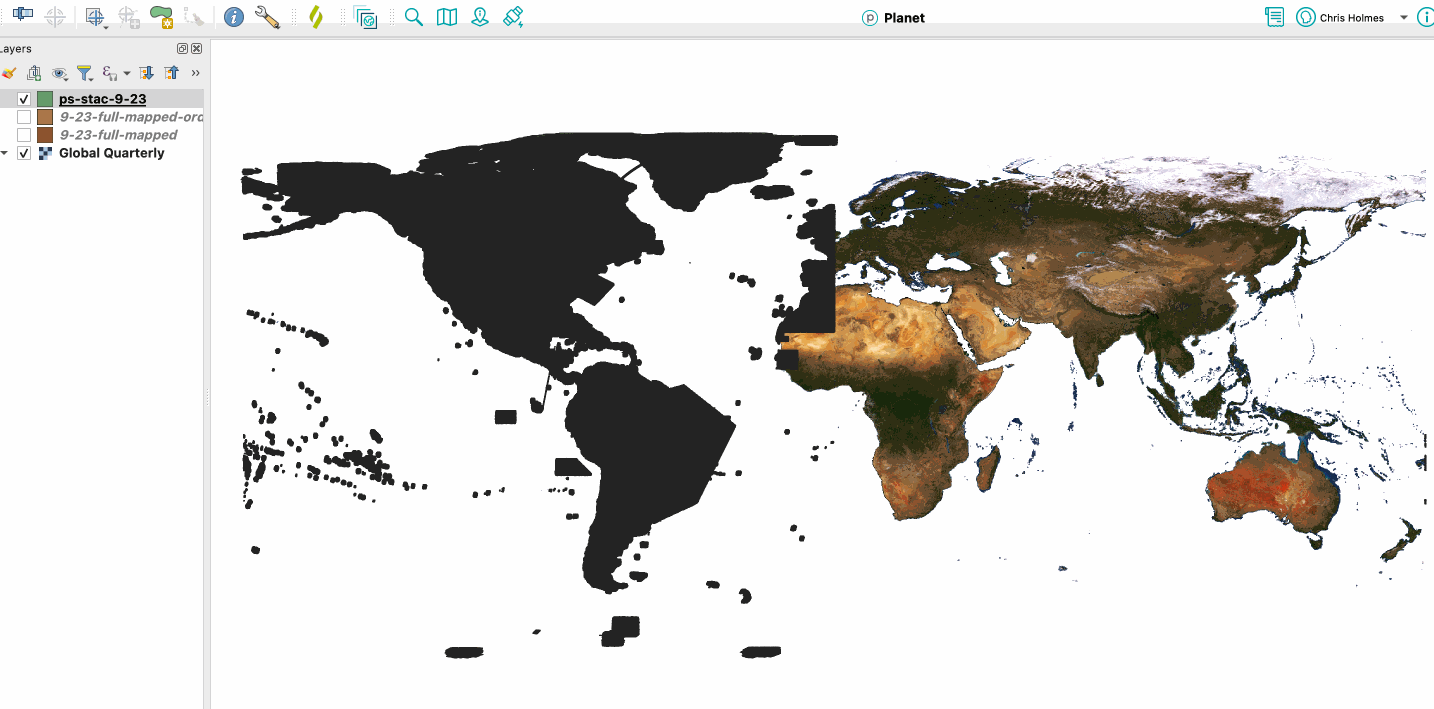The height and width of the screenshot is (709, 1434).
Task: Enable the 9-23-full-mapped-ord layer checkbox
Action: (x=24, y=117)
